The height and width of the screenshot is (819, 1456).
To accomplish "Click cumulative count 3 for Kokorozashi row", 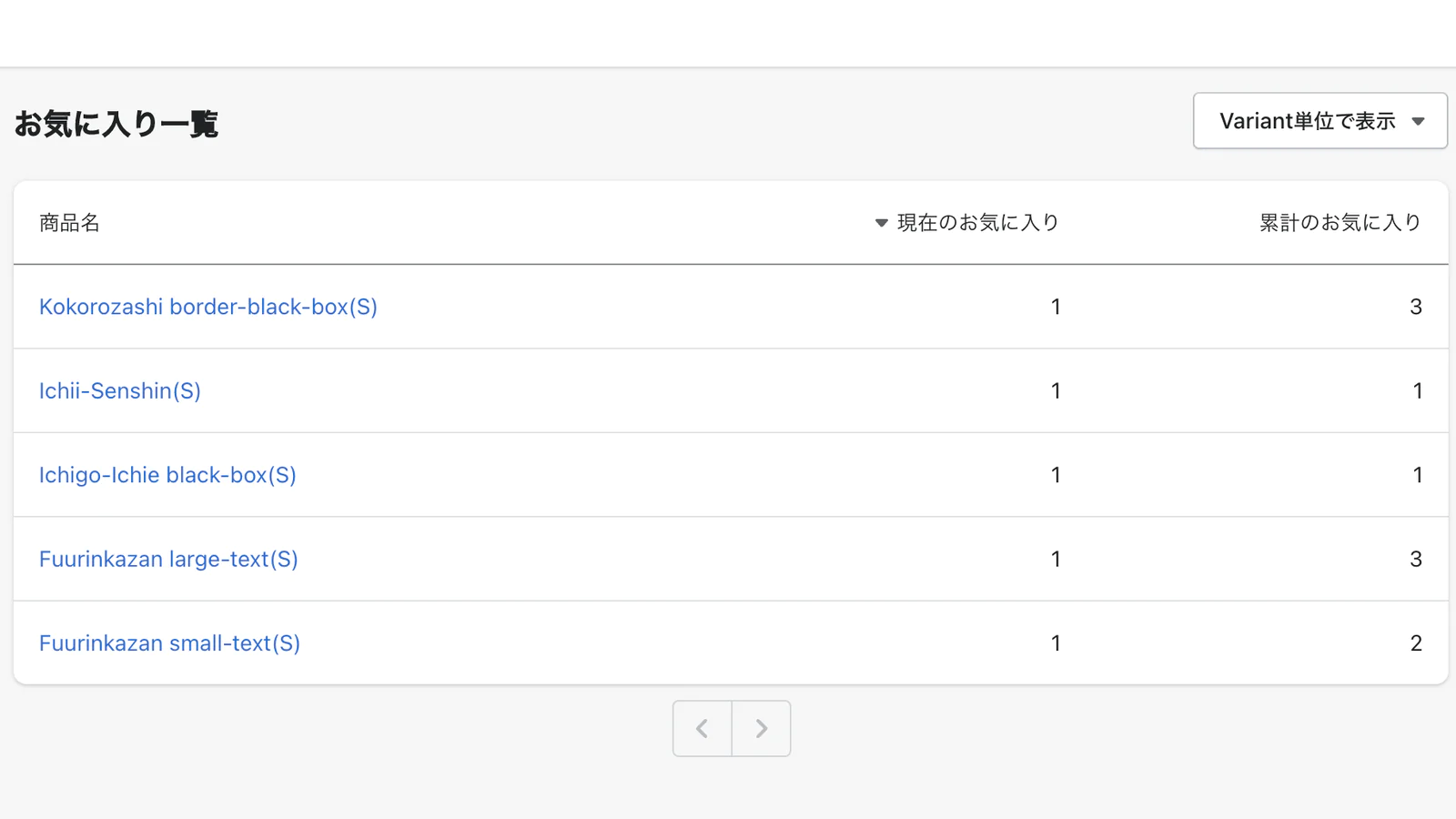I will (1415, 307).
